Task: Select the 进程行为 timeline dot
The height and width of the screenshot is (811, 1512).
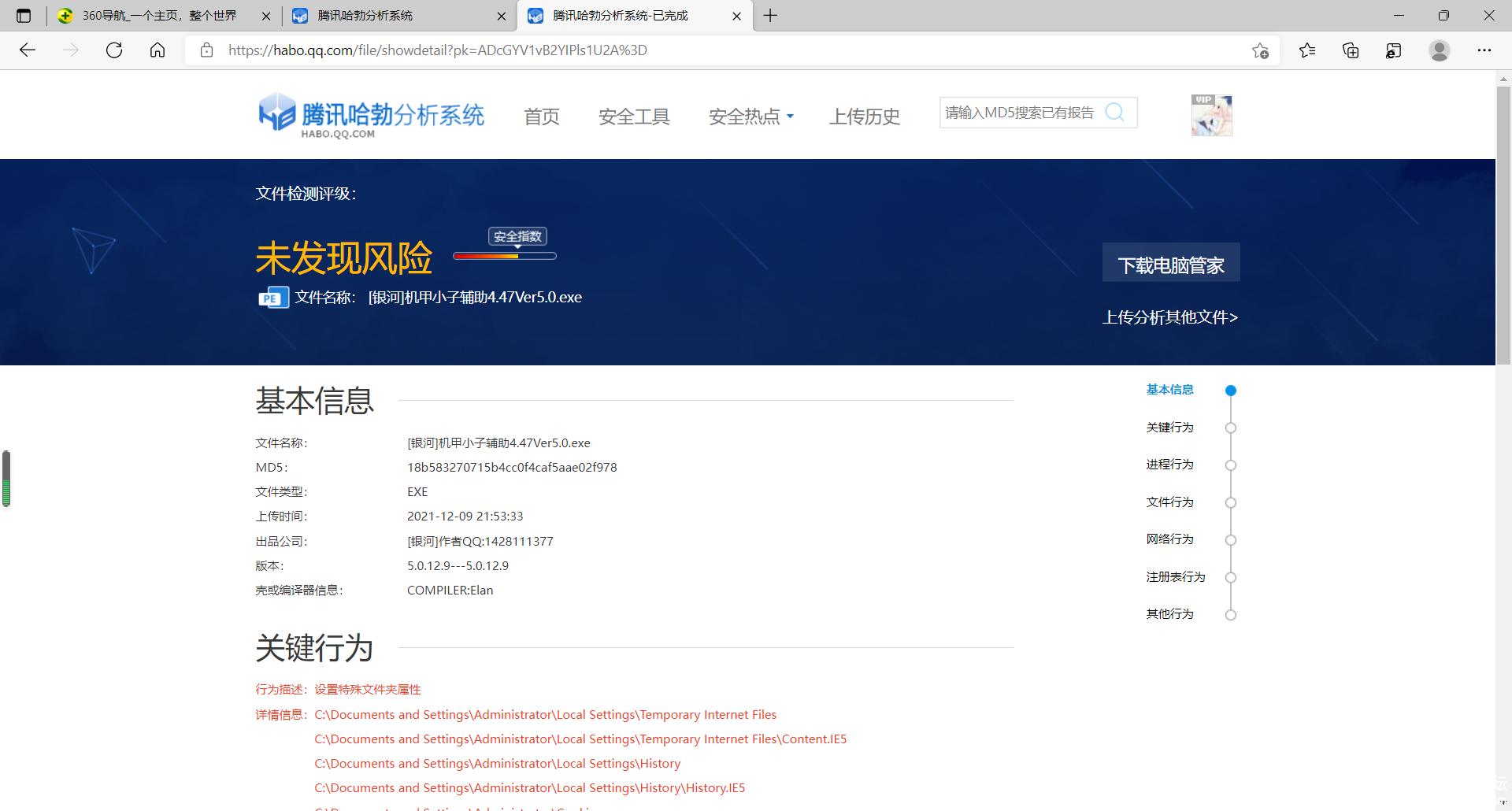Action: tap(1231, 465)
